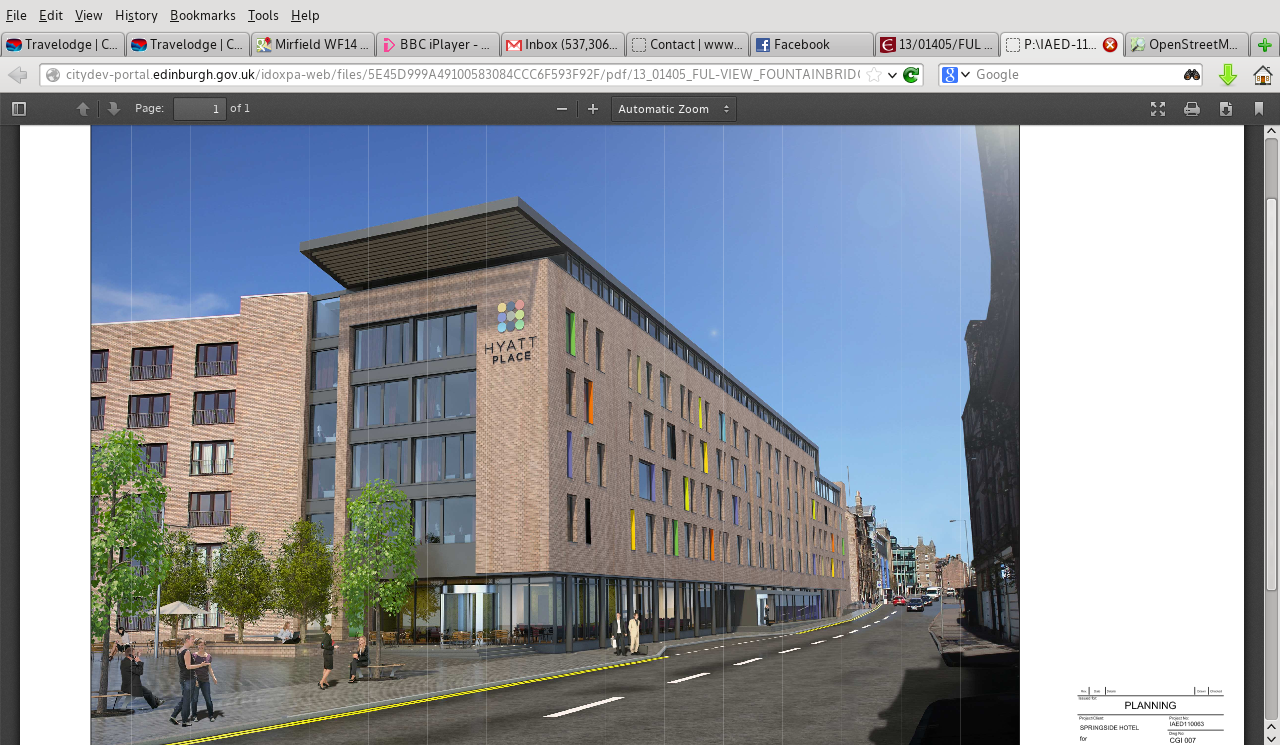Switch to the first Travelodge tab
Screen dimensions: 1280x745
(62, 44)
